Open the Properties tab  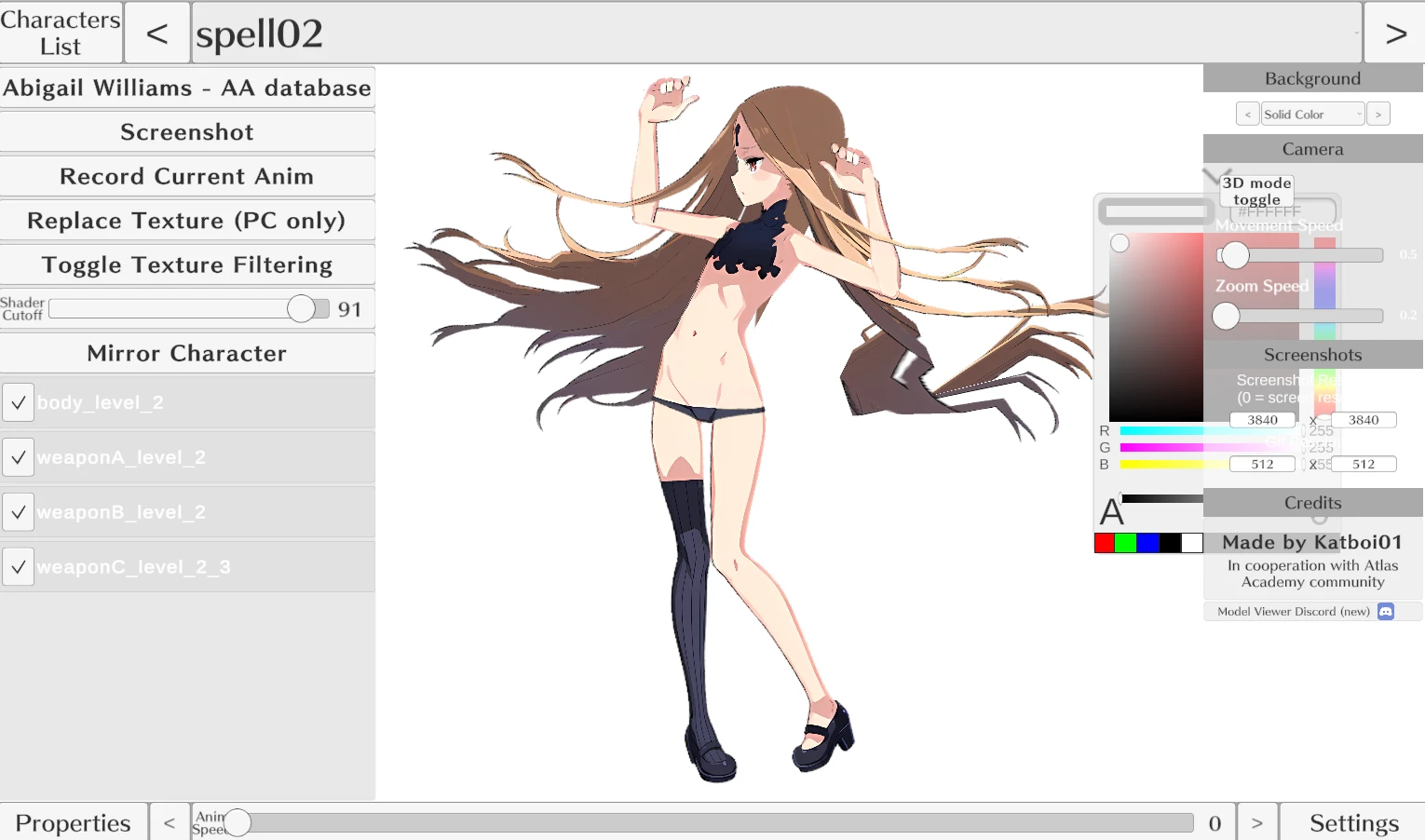74,822
